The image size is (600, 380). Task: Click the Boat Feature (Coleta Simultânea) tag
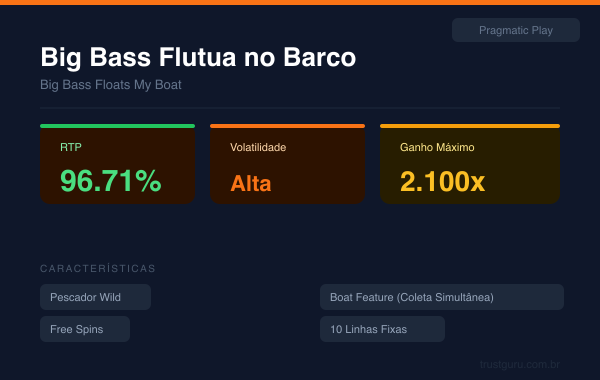(x=442, y=297)
